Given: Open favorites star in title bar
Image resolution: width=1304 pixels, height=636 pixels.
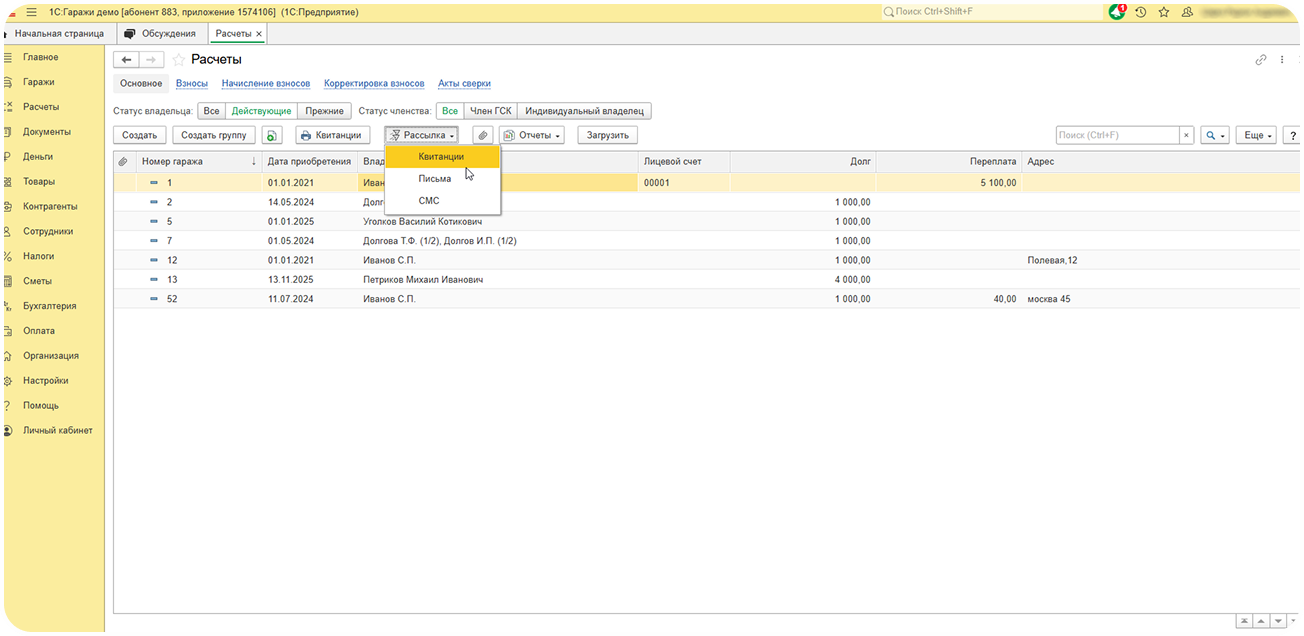Looking at the screenshot, I should (x=1164, y=12).
